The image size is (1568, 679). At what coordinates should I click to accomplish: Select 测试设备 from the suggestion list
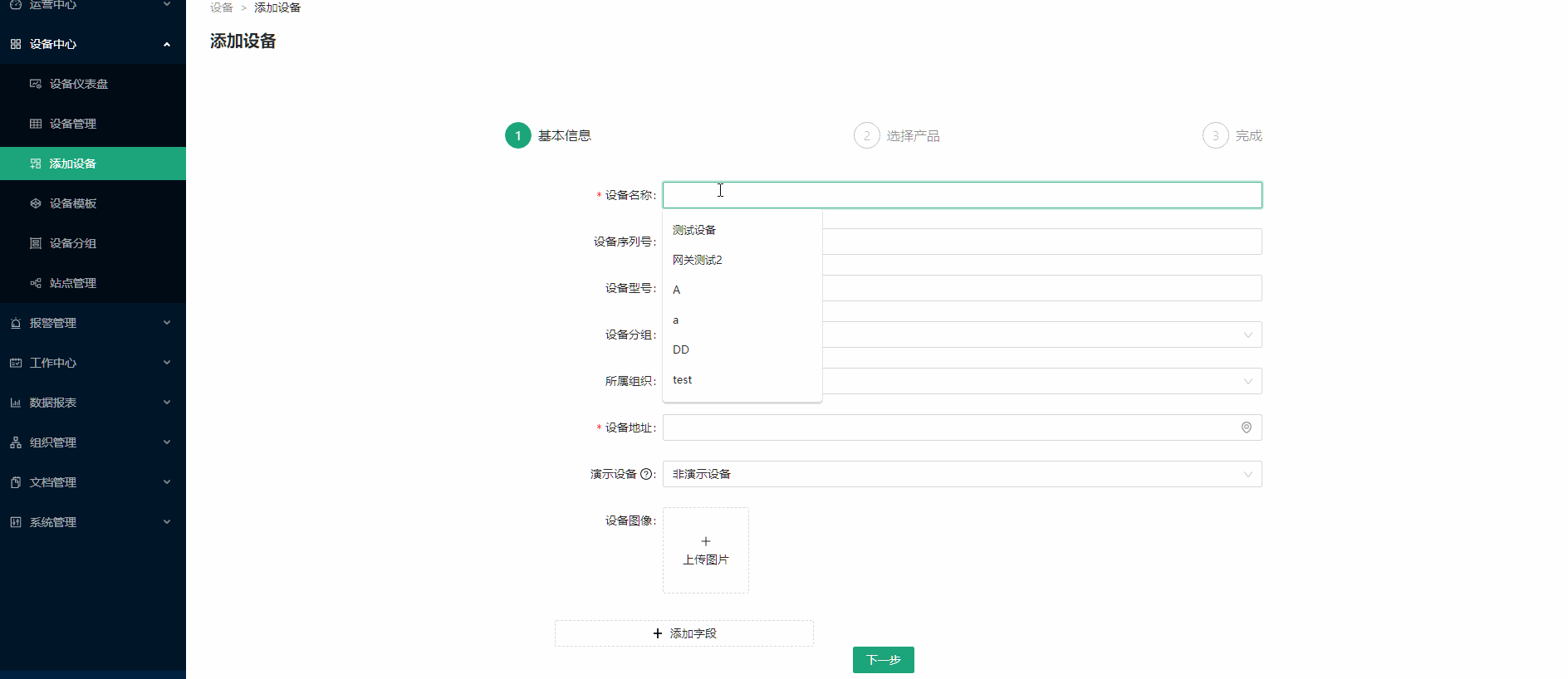[694, 230]
